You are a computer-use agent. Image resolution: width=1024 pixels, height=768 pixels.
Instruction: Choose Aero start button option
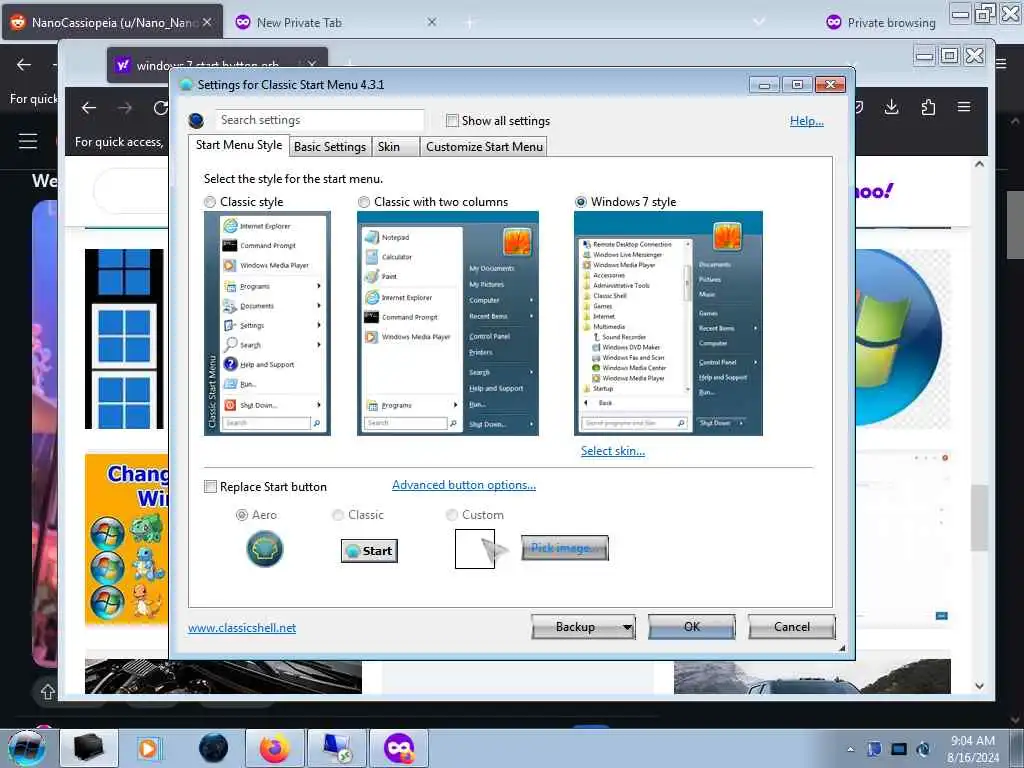(x=242, y=515)
